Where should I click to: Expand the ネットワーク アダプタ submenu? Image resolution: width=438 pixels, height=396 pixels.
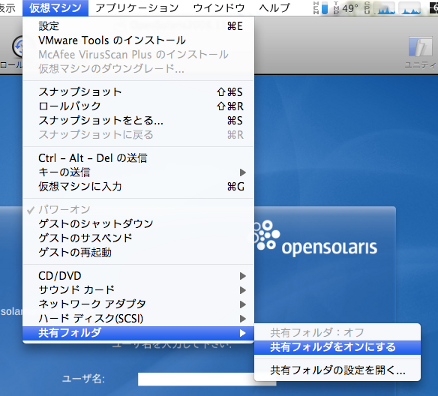tap(138, 304)
